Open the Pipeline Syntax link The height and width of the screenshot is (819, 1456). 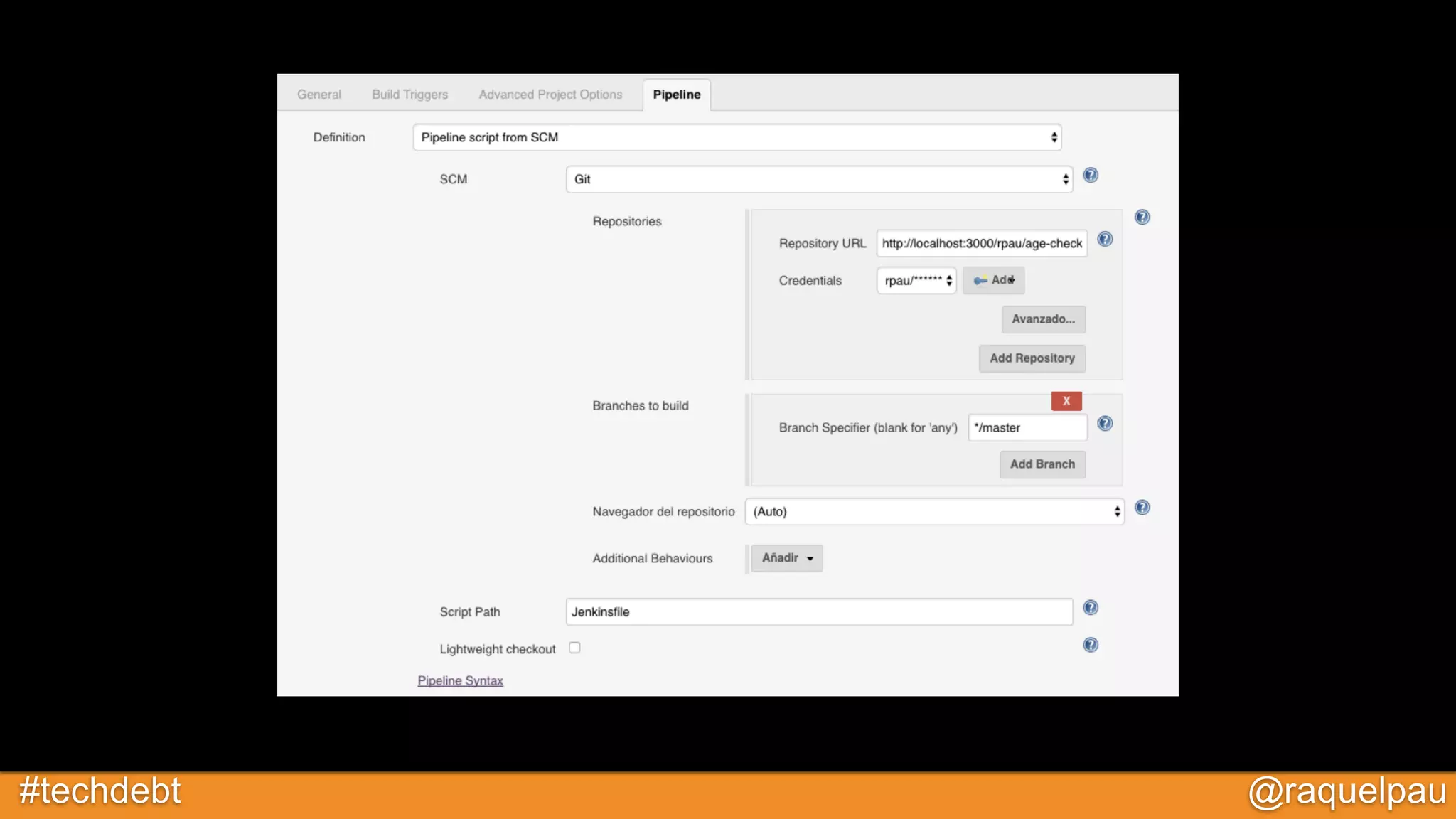[x=460, y=680]
